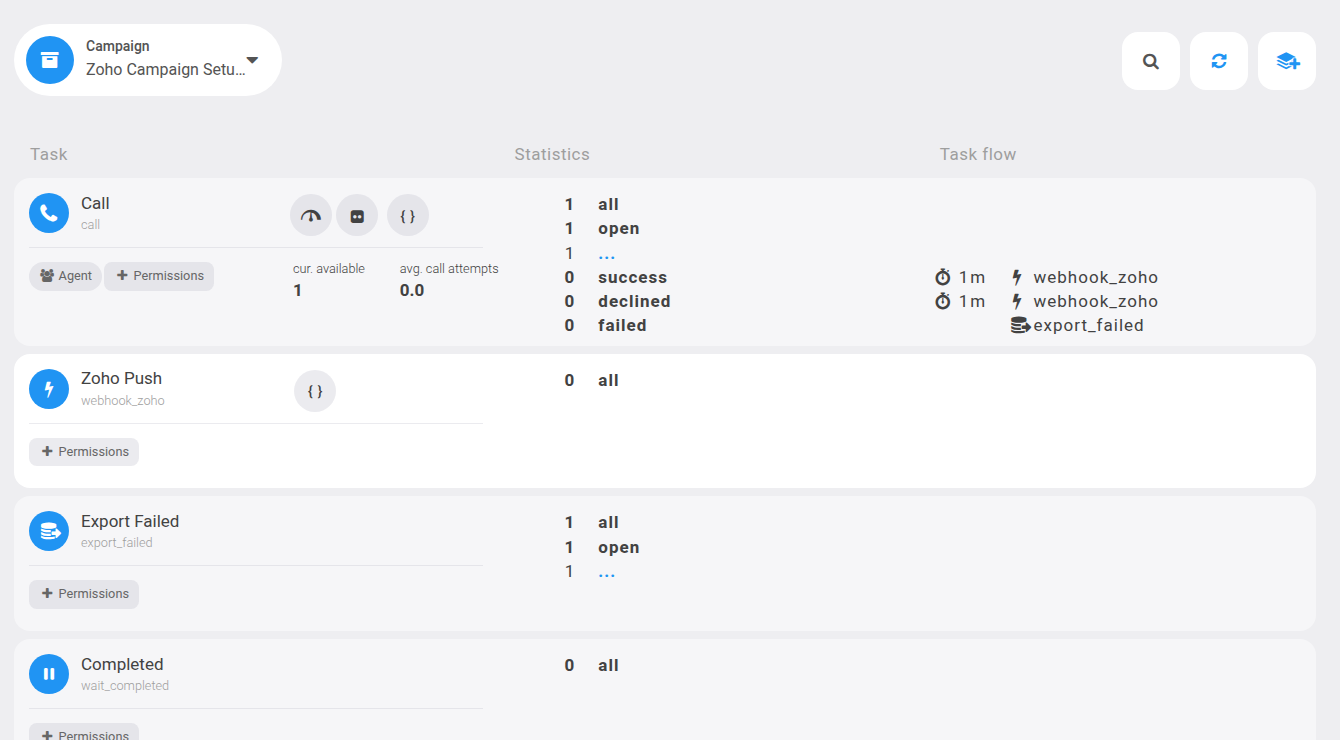1340x740 pixels.
Task: Click the robot face icon in Call task
Action: click(357, 215)
